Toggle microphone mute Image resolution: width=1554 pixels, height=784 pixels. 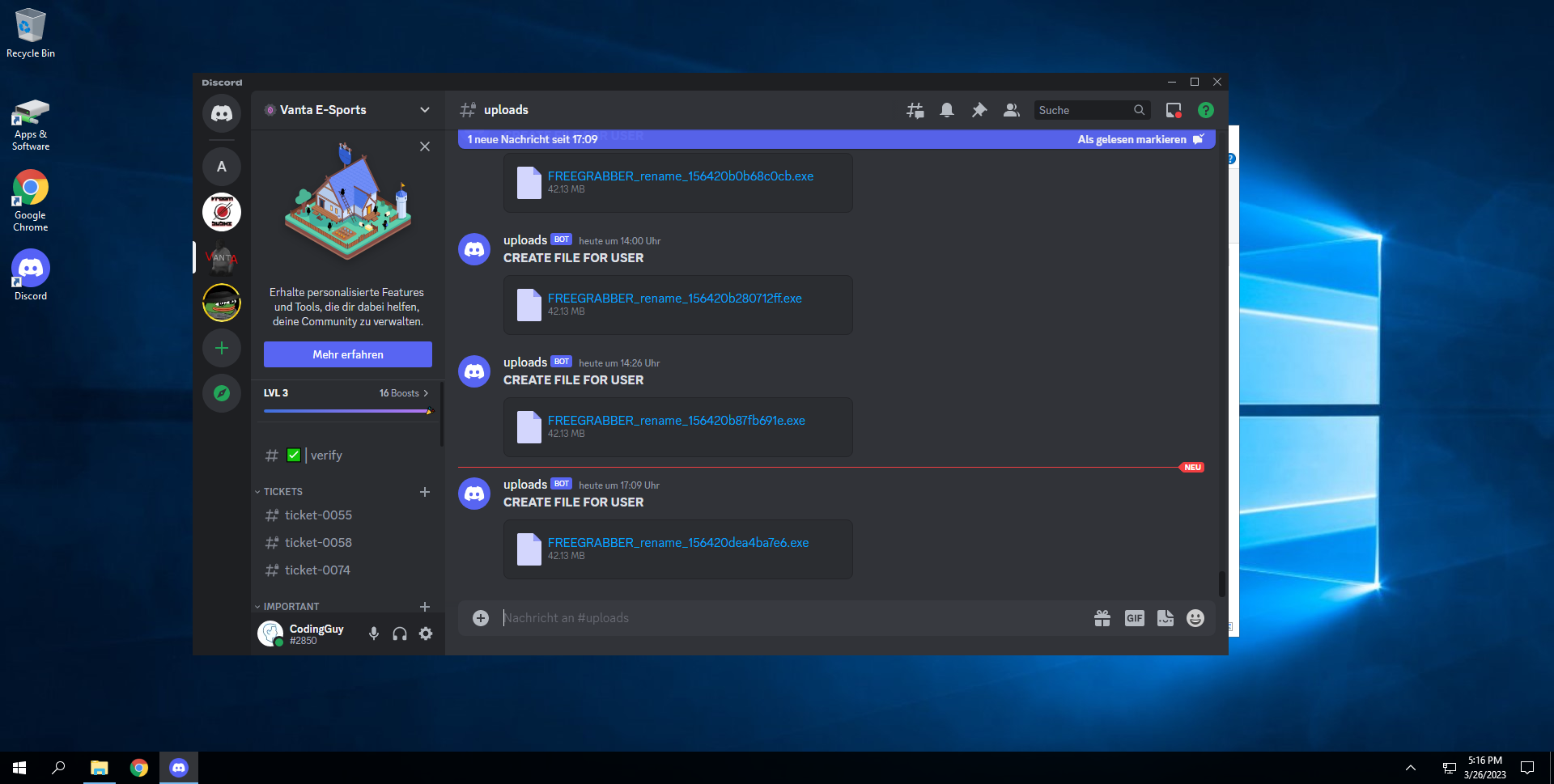tap(373, 634)
